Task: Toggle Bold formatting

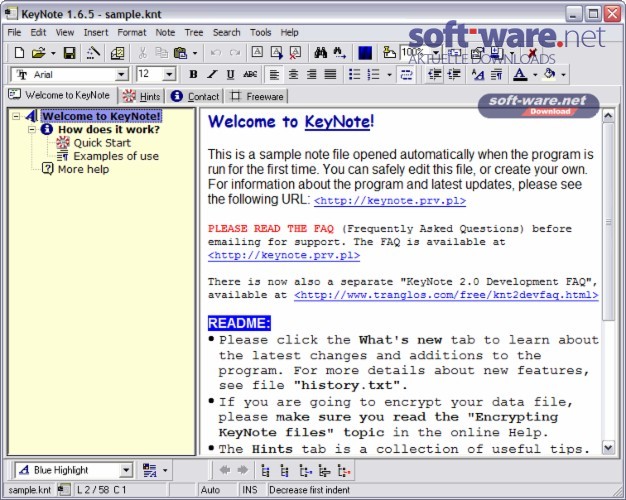Action: pyautogui.click(x=193, y=75)
